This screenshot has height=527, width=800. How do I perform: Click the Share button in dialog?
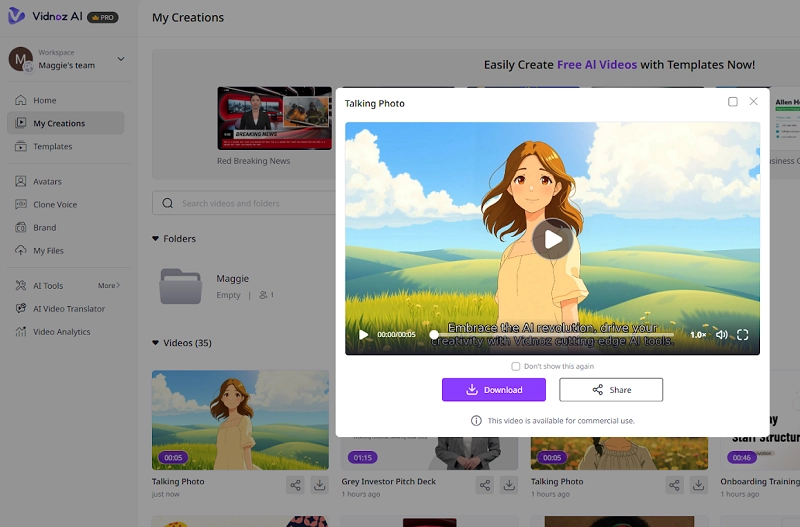coord(611,390)
